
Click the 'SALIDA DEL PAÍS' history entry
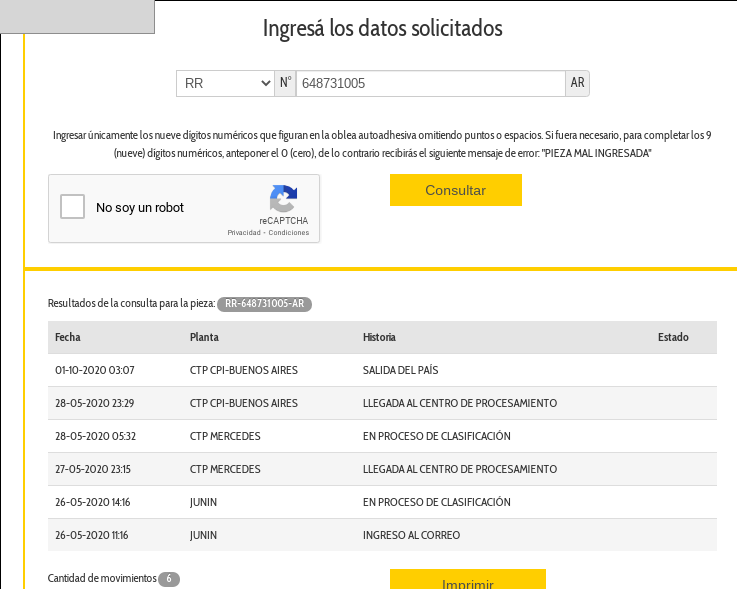coord(400,370)
